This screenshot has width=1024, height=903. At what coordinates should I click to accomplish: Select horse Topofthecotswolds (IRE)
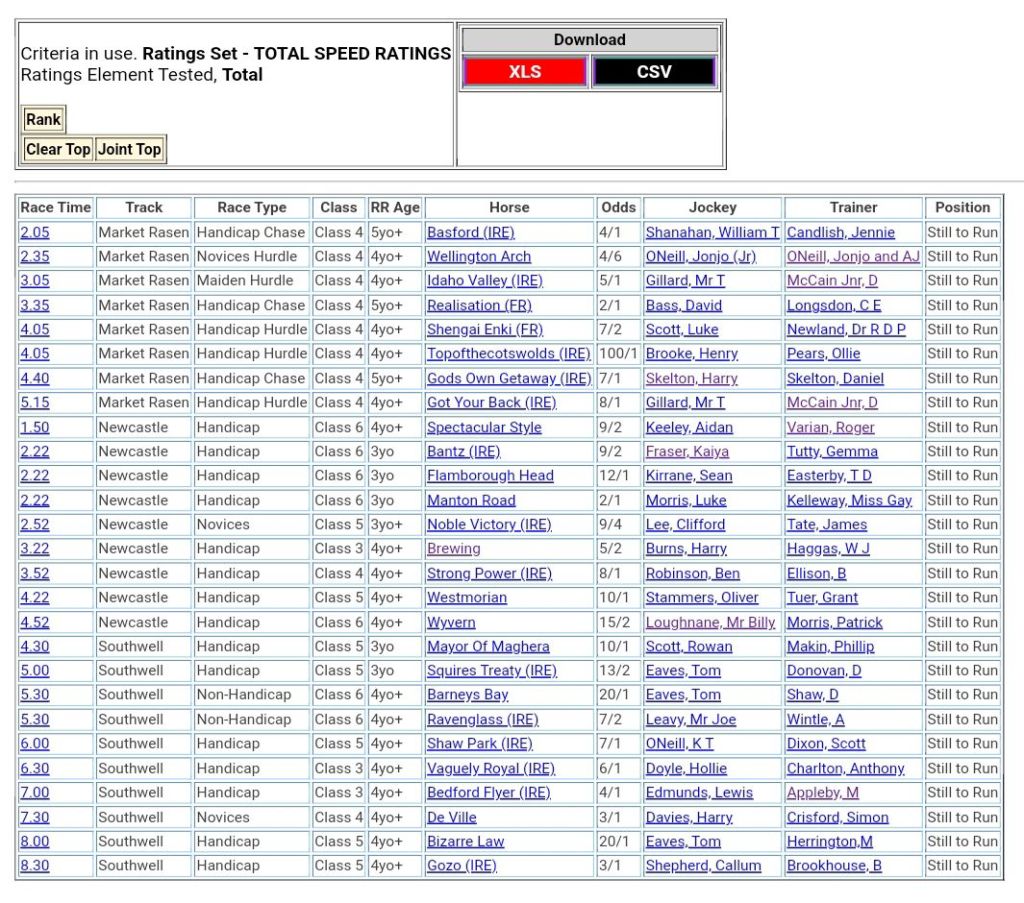510,353
